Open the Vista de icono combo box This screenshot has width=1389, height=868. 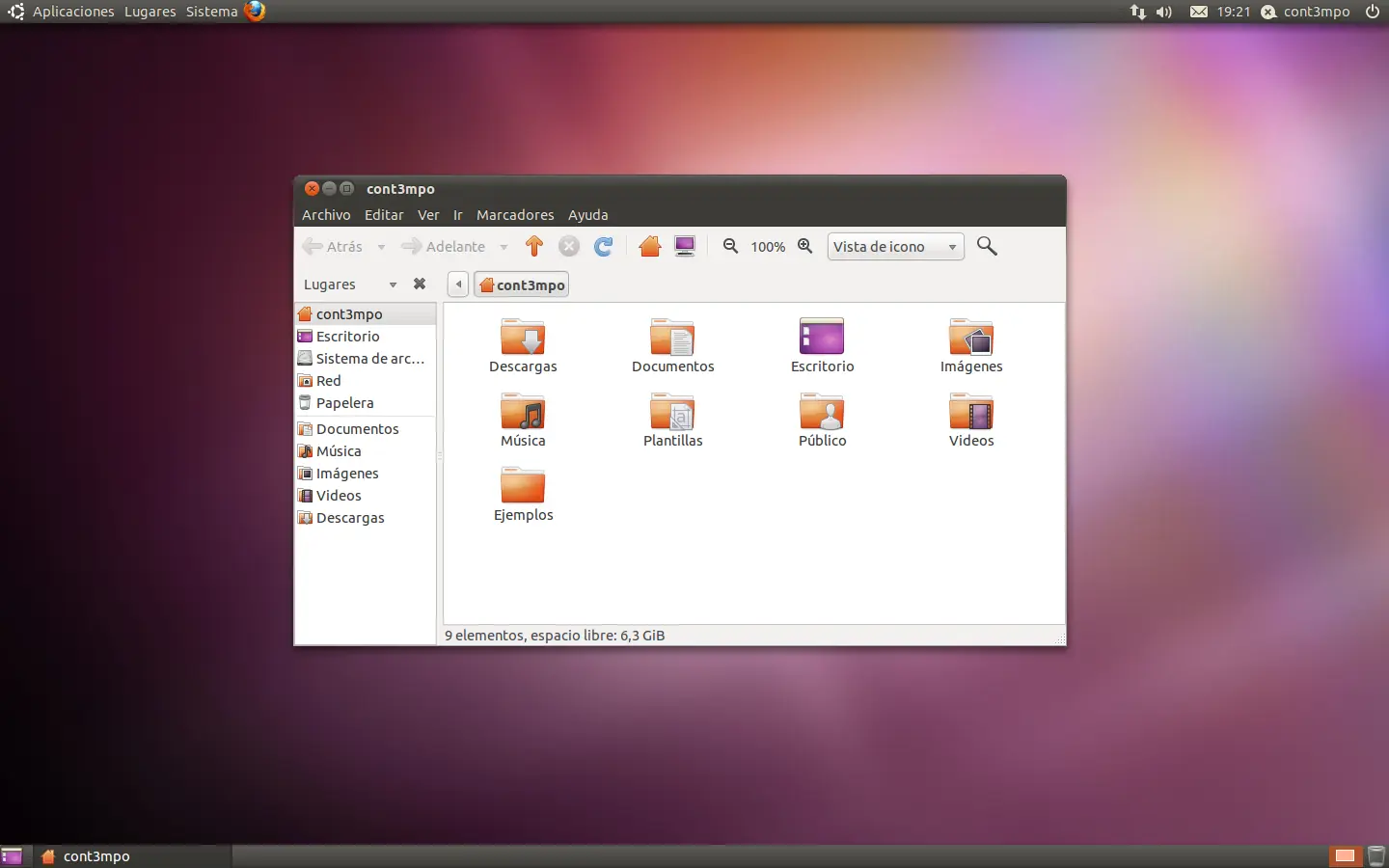point(895,247)
